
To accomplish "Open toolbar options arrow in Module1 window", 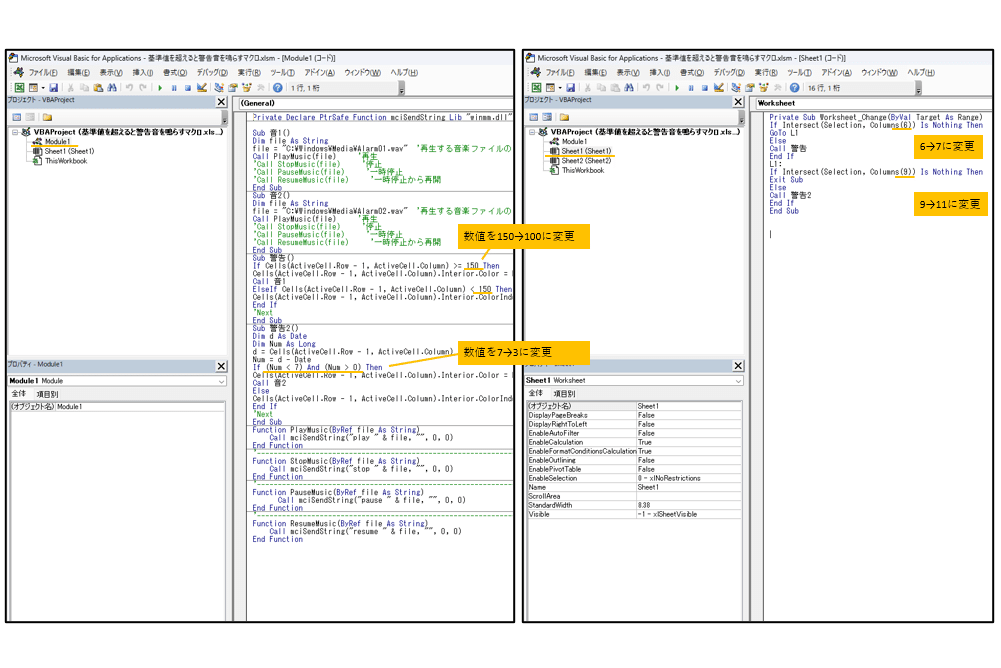I will (402, 90).
